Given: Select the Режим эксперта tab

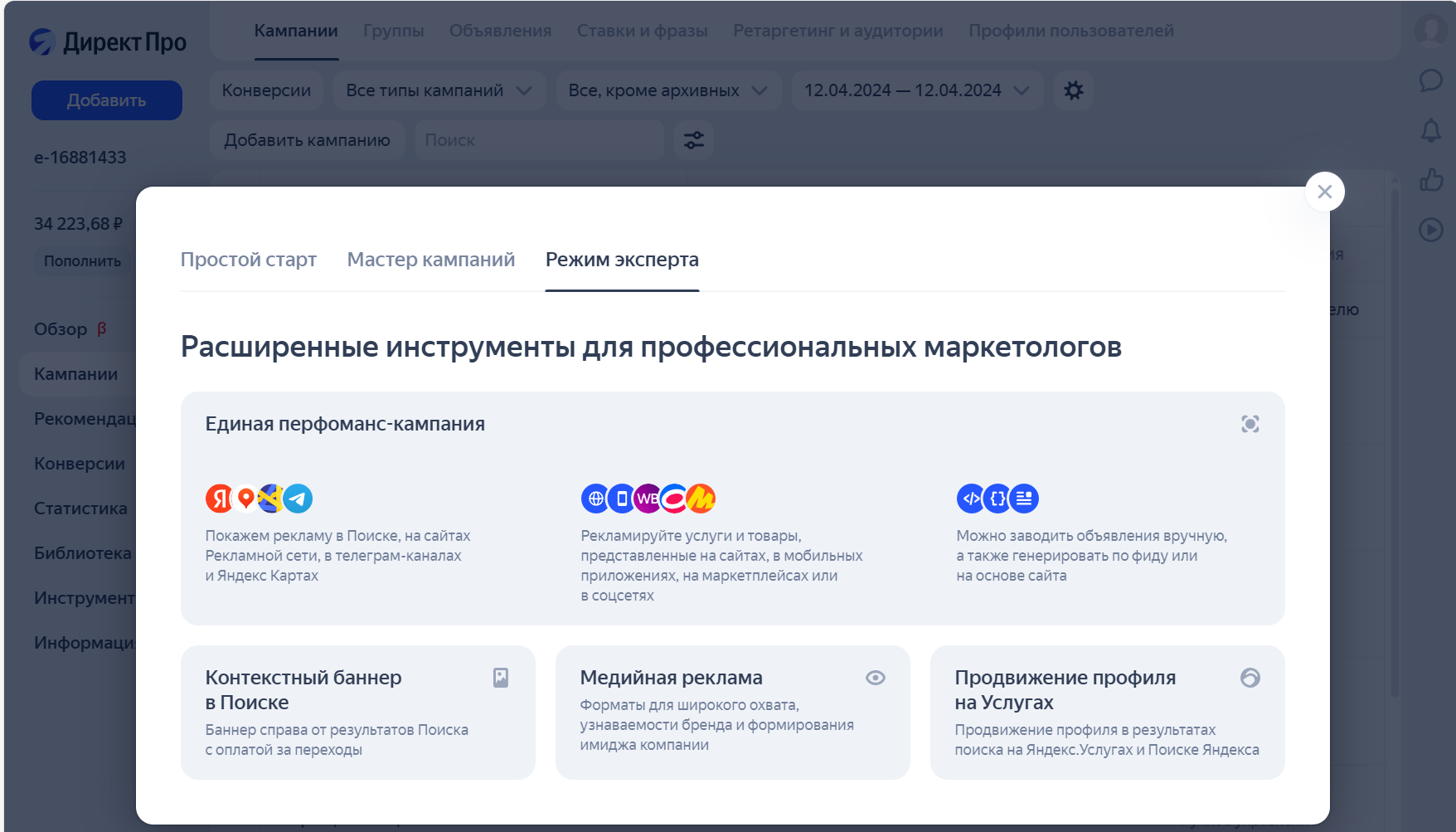Looking at the screenshot, I should [622, 260].
